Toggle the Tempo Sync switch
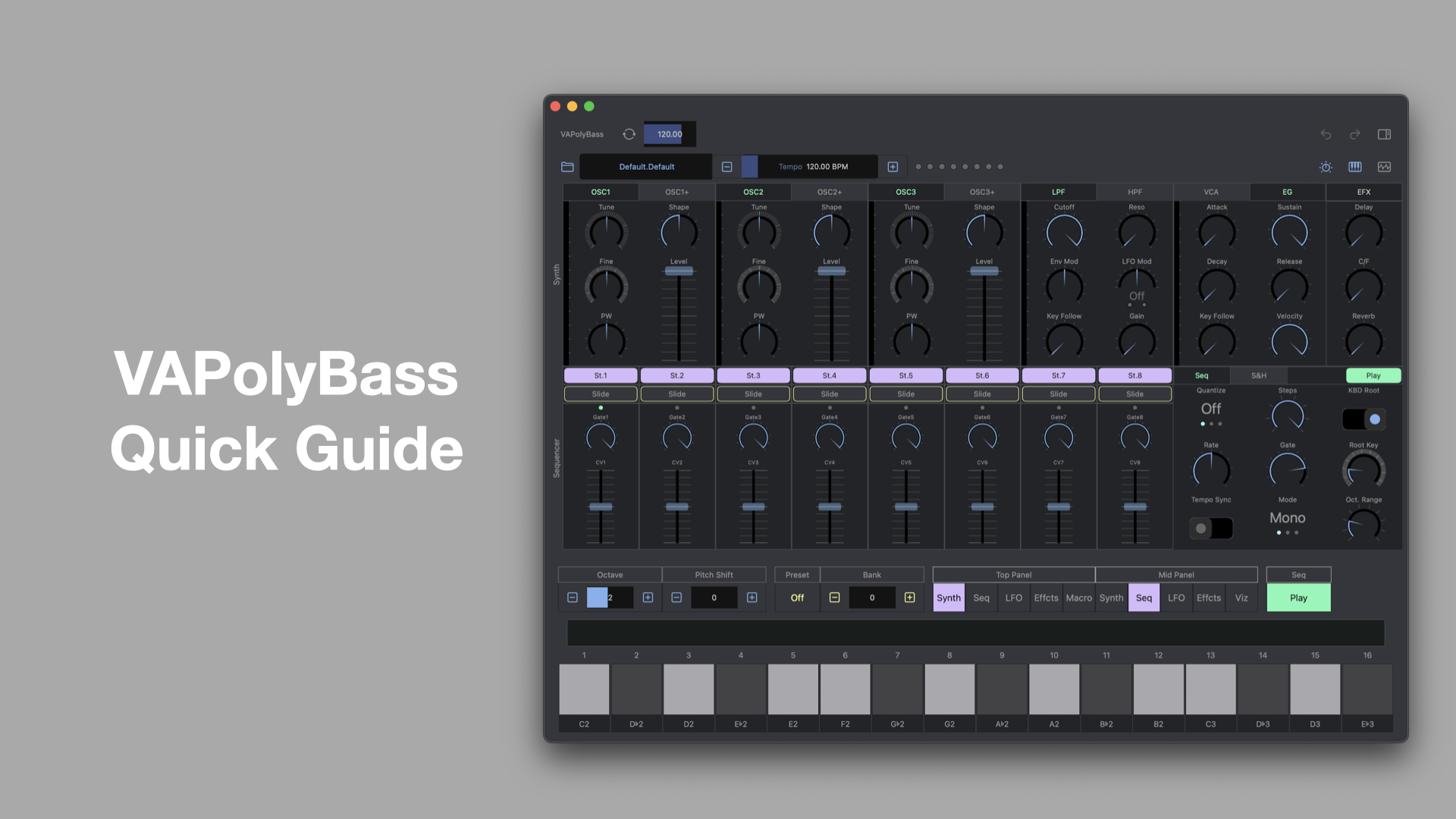Screen dimensions: 1456x819 pyautogui.click(x=1211, y=528)
